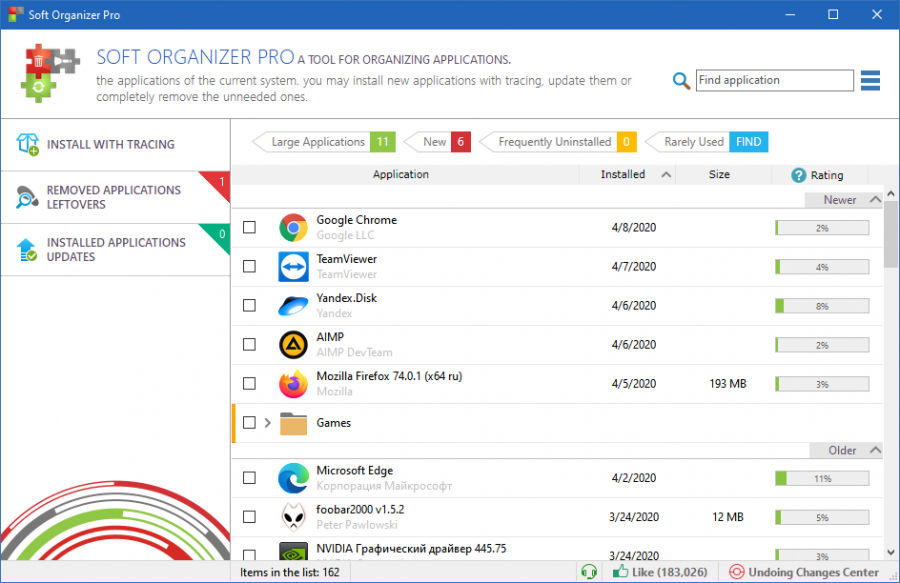
Task: Click the scrollbar down arrow
Action: pos(891,553)
